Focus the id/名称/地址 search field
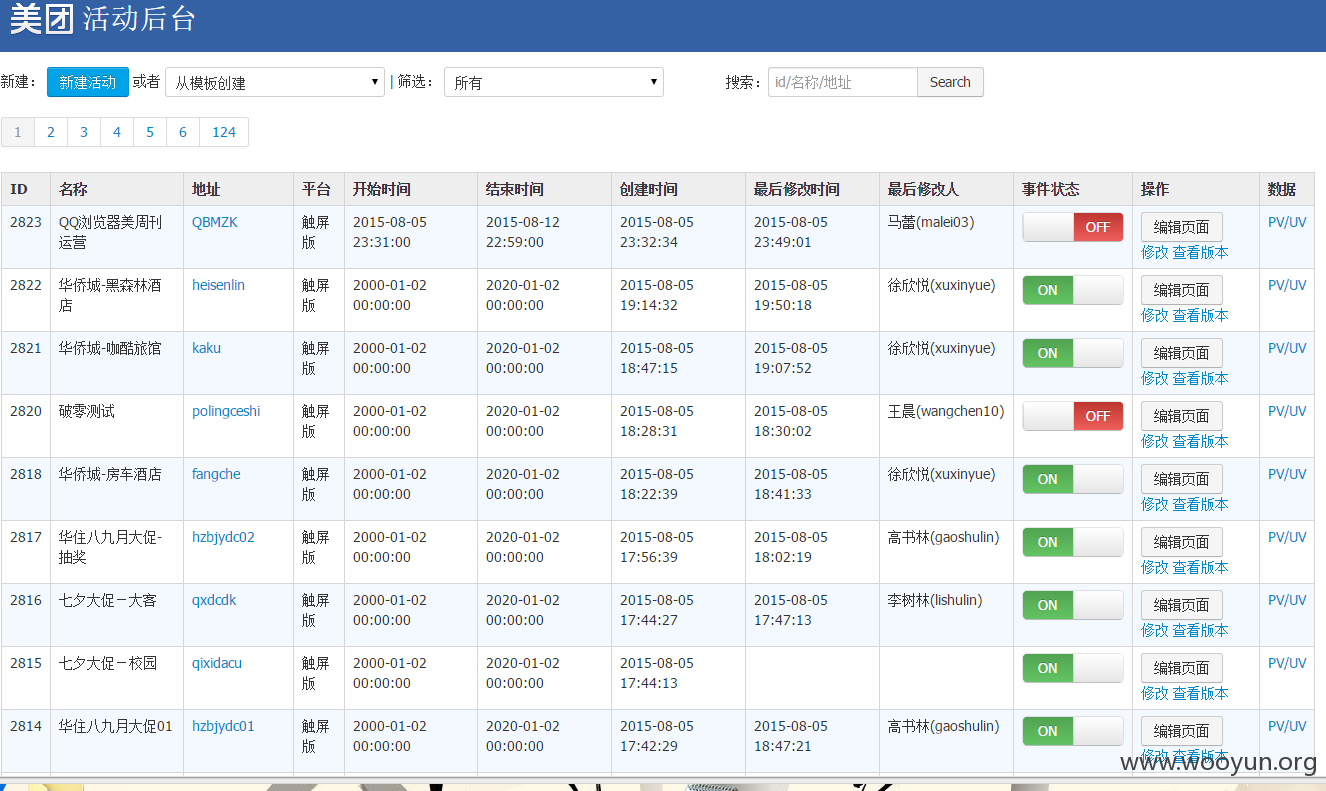 coord(843,82)
